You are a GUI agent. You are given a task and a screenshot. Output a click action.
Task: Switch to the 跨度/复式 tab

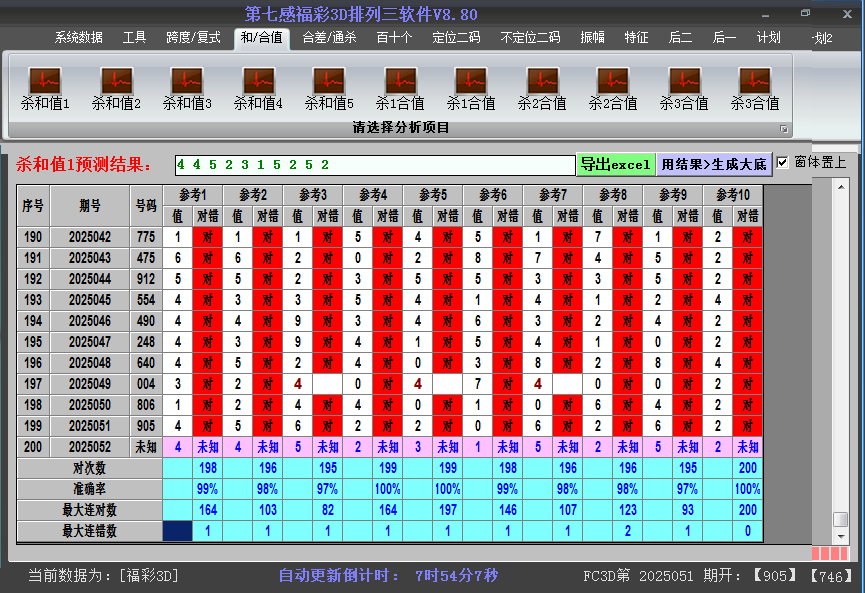tap(193, 38)
